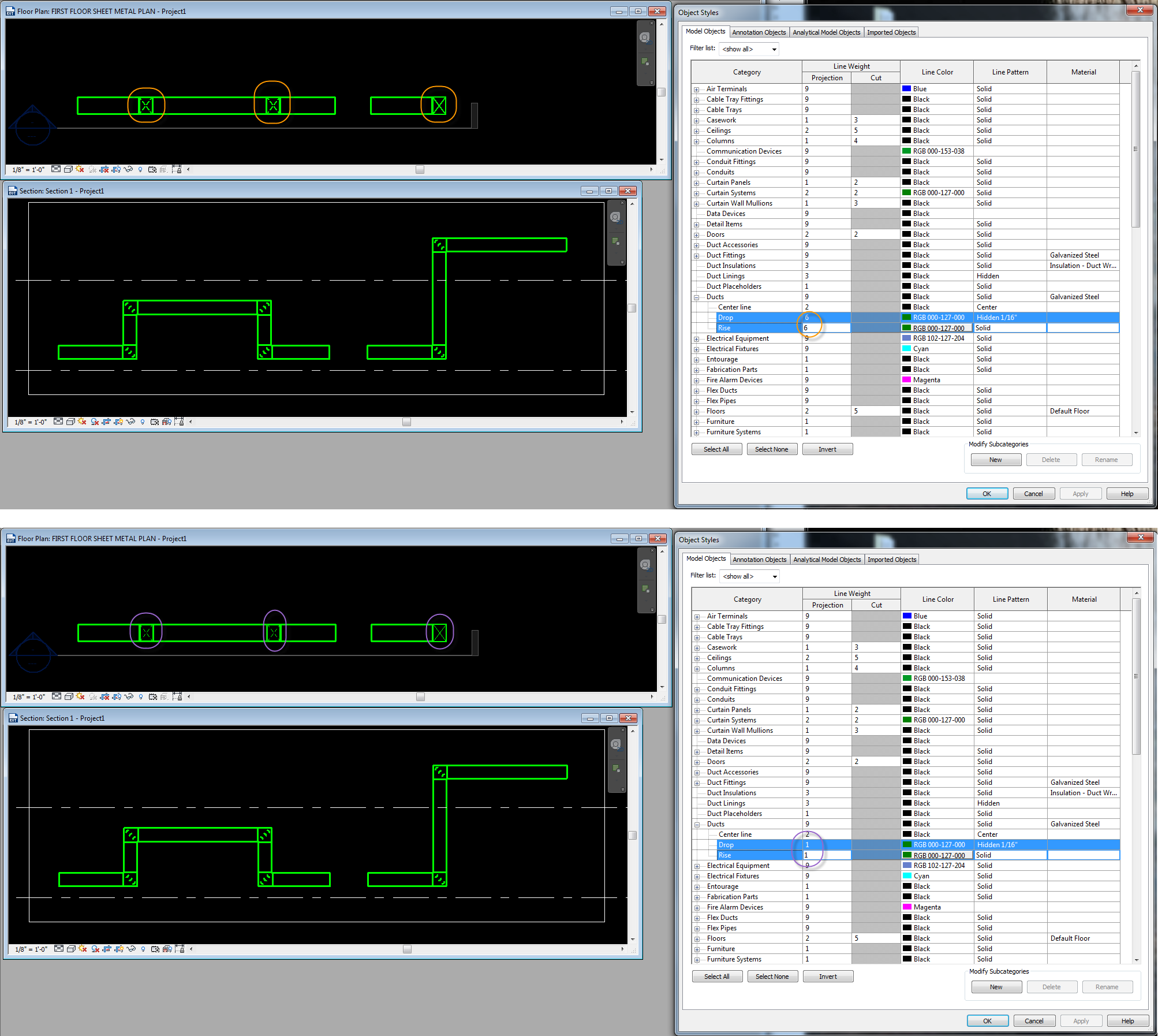Screen dimensions: 1158x1036
Task: Click zoom region icon in upper section navigation bar
Action: tap(615, 241)
